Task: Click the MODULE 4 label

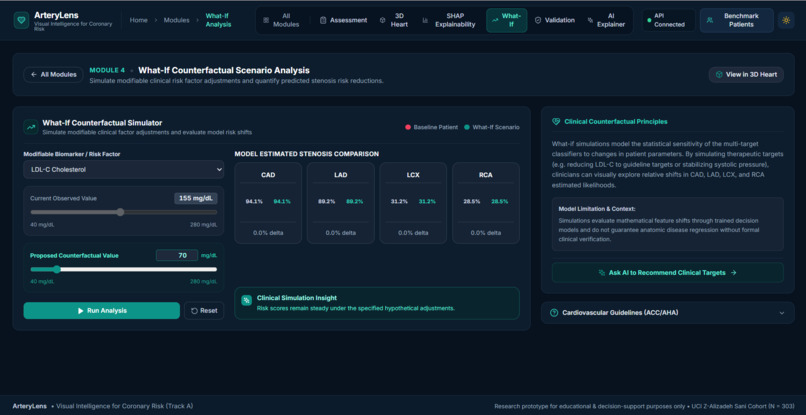Action: point(107,70)
